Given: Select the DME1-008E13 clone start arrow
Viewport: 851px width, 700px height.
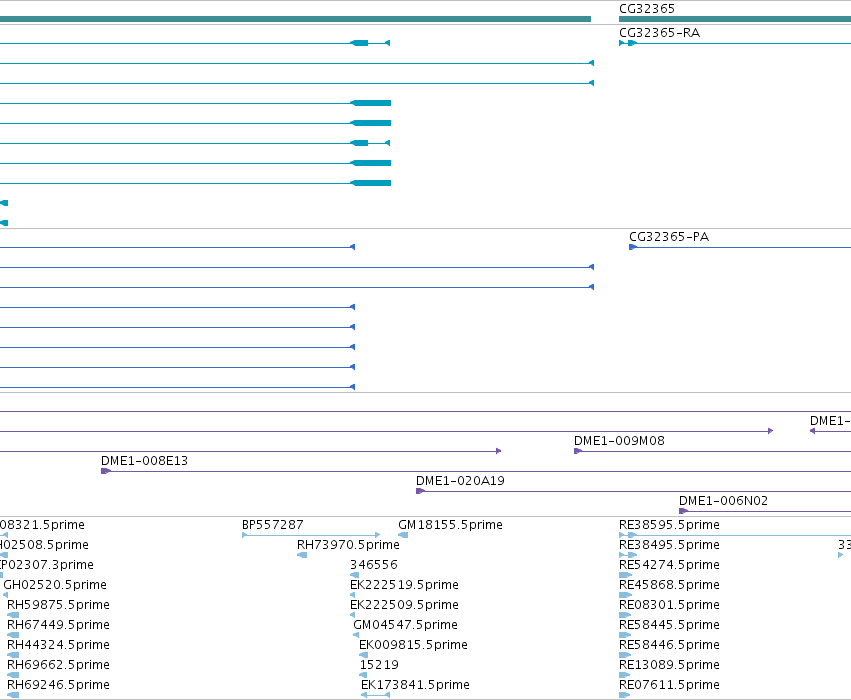Looking at the screenshot, I should [x=106, y=471].
